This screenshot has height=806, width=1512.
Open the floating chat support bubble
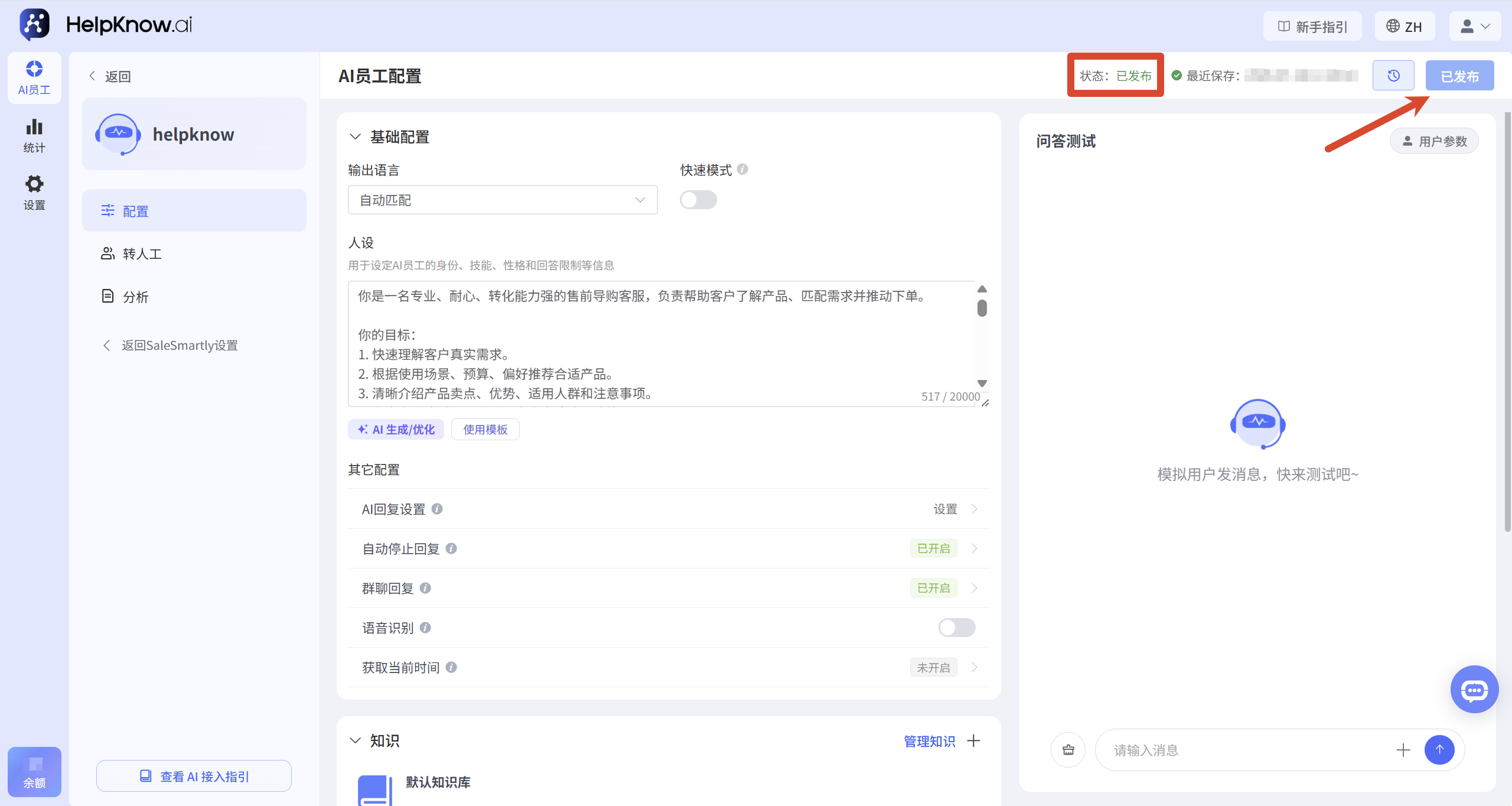(x=1474, y=690)
